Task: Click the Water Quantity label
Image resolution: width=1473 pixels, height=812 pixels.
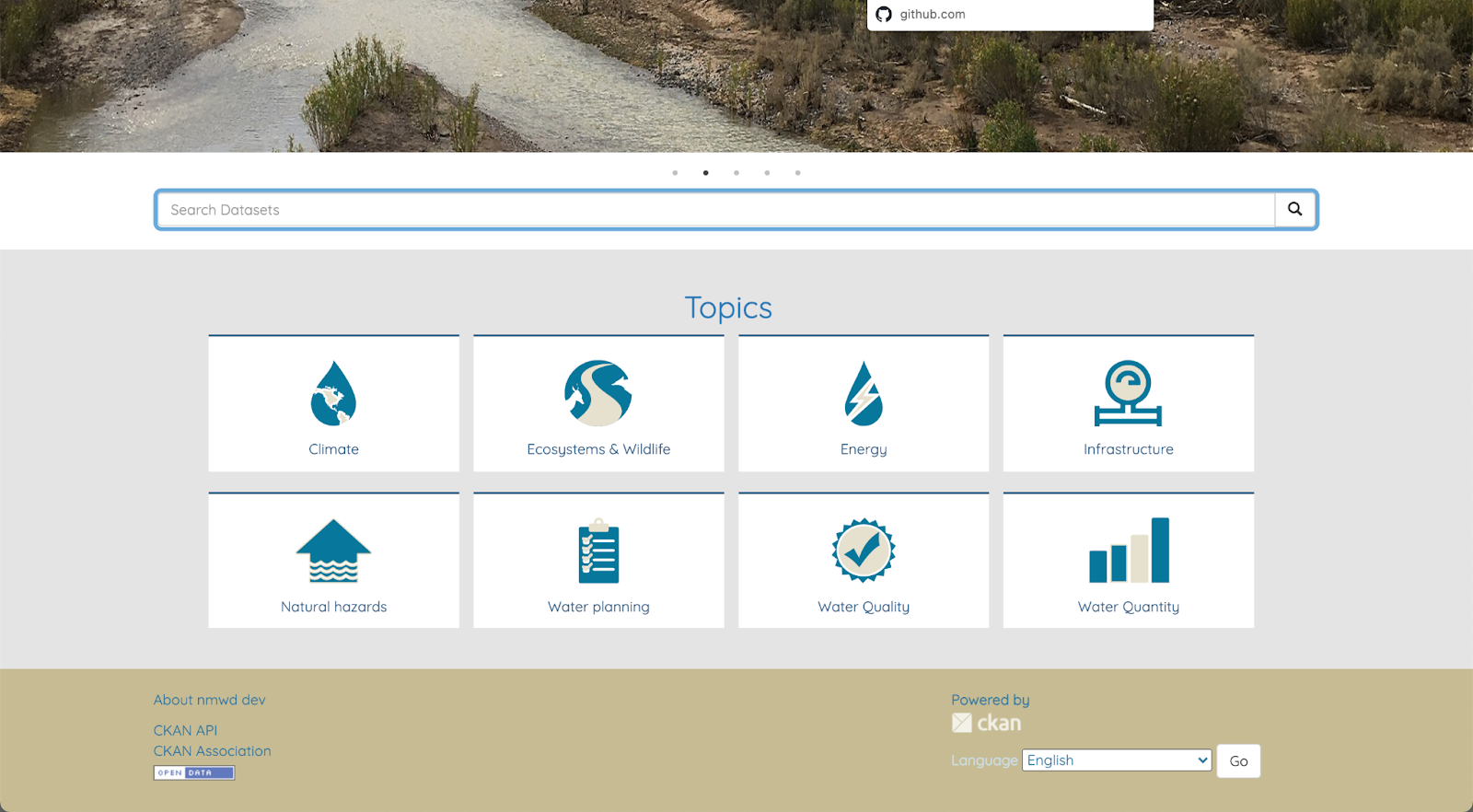Action: point(1129,607)
